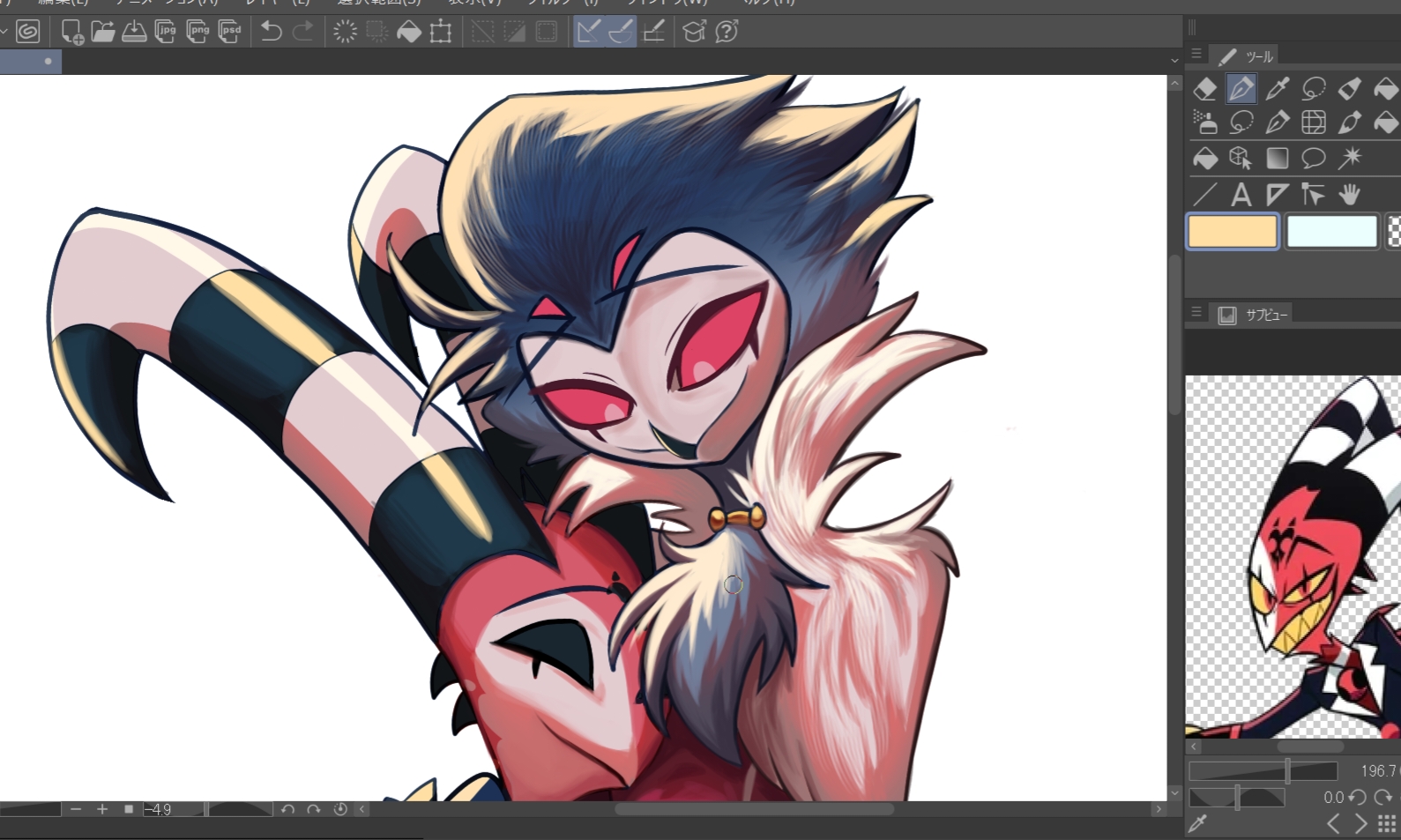Click the canvas zoom in plus button
Image resolution: width=1401 pixels, height=840 pixels.
pos(102,809)
